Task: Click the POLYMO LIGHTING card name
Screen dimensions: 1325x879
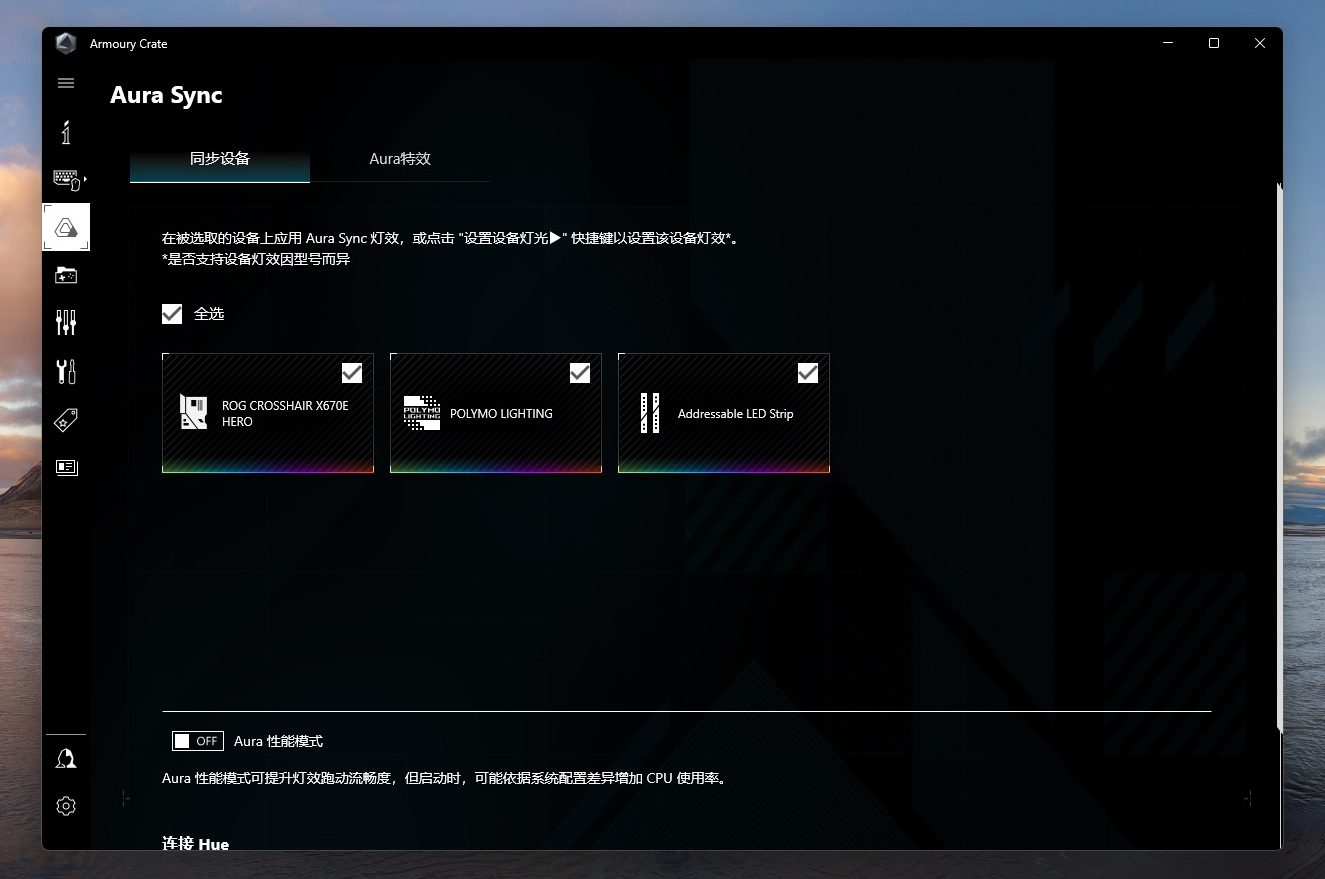Action: click(501, 414)
